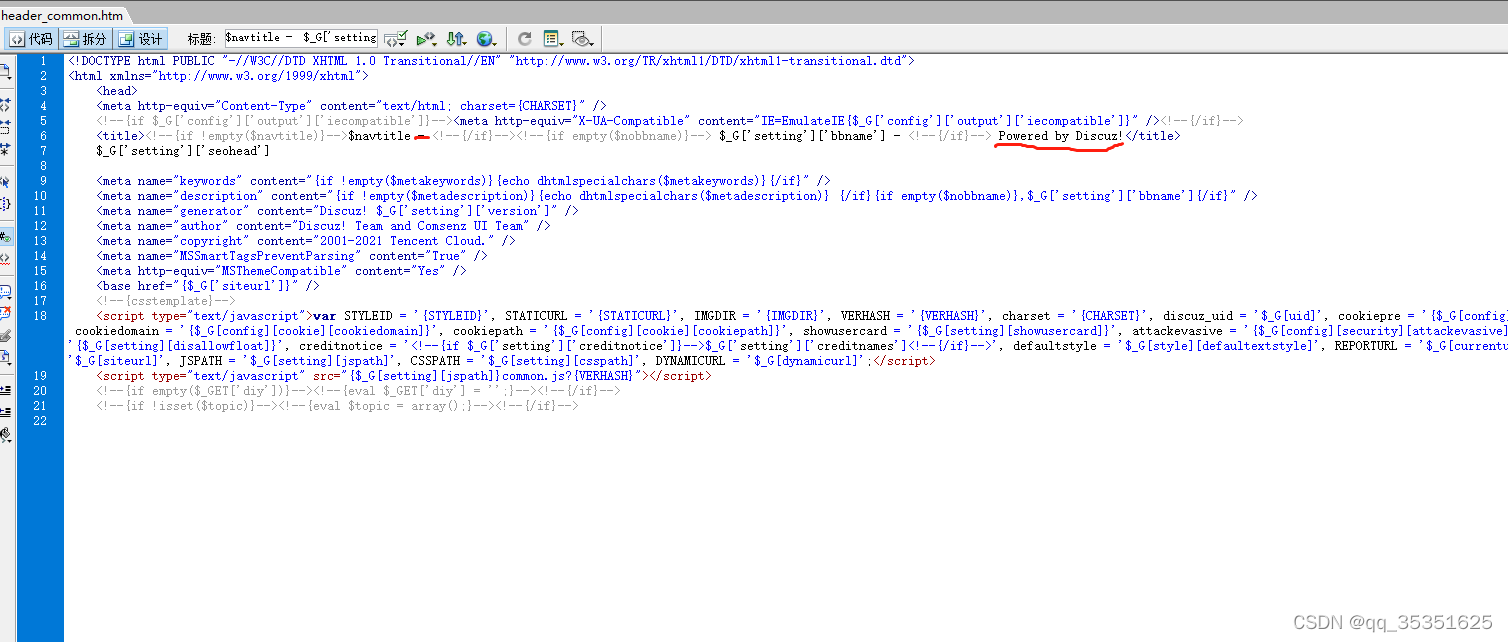The image size is (1508, 642).
Task: Click the <base href> tag line
Action: 208,286
